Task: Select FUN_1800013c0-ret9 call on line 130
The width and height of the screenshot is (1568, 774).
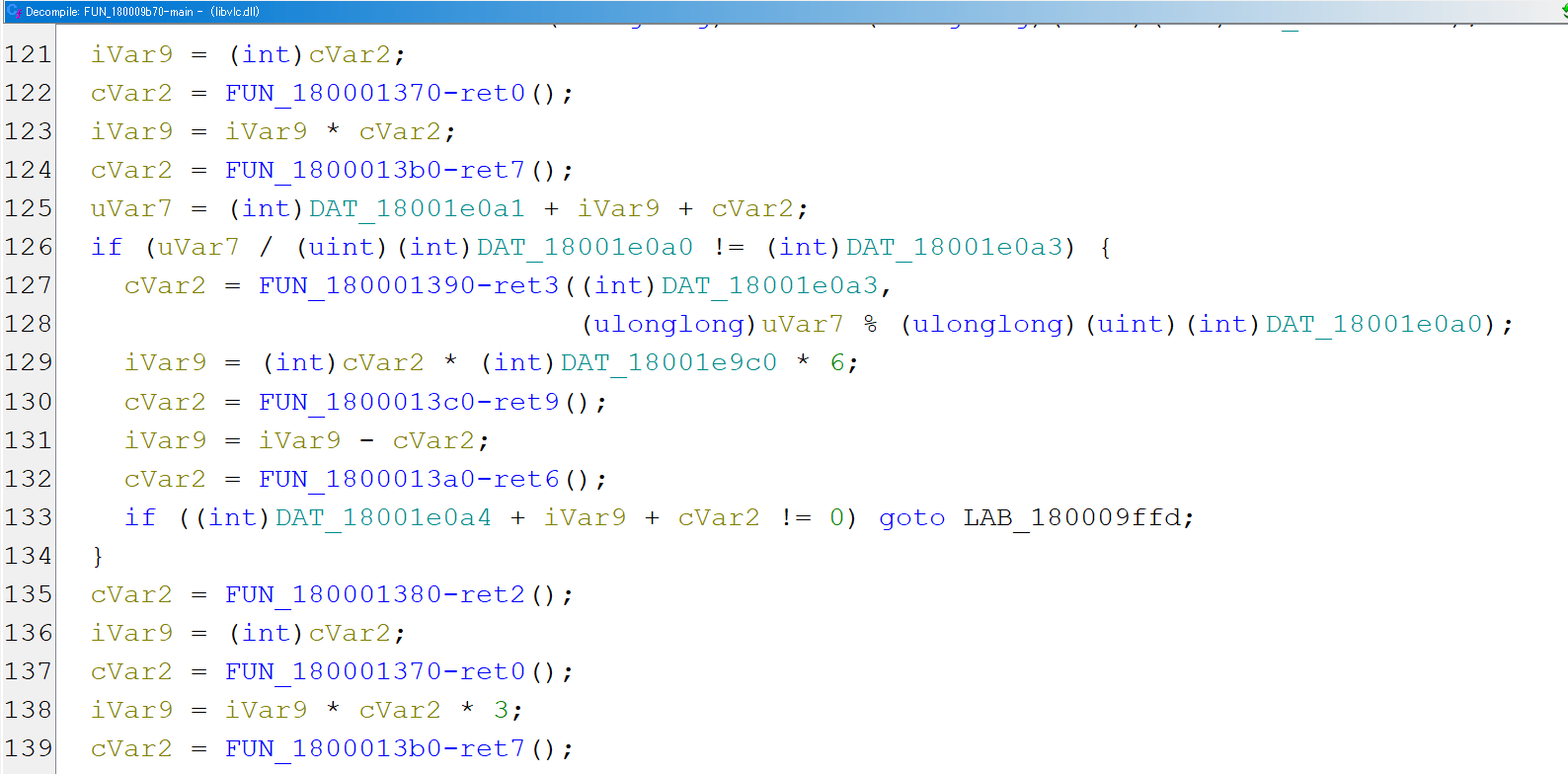Action: (409, 402)
